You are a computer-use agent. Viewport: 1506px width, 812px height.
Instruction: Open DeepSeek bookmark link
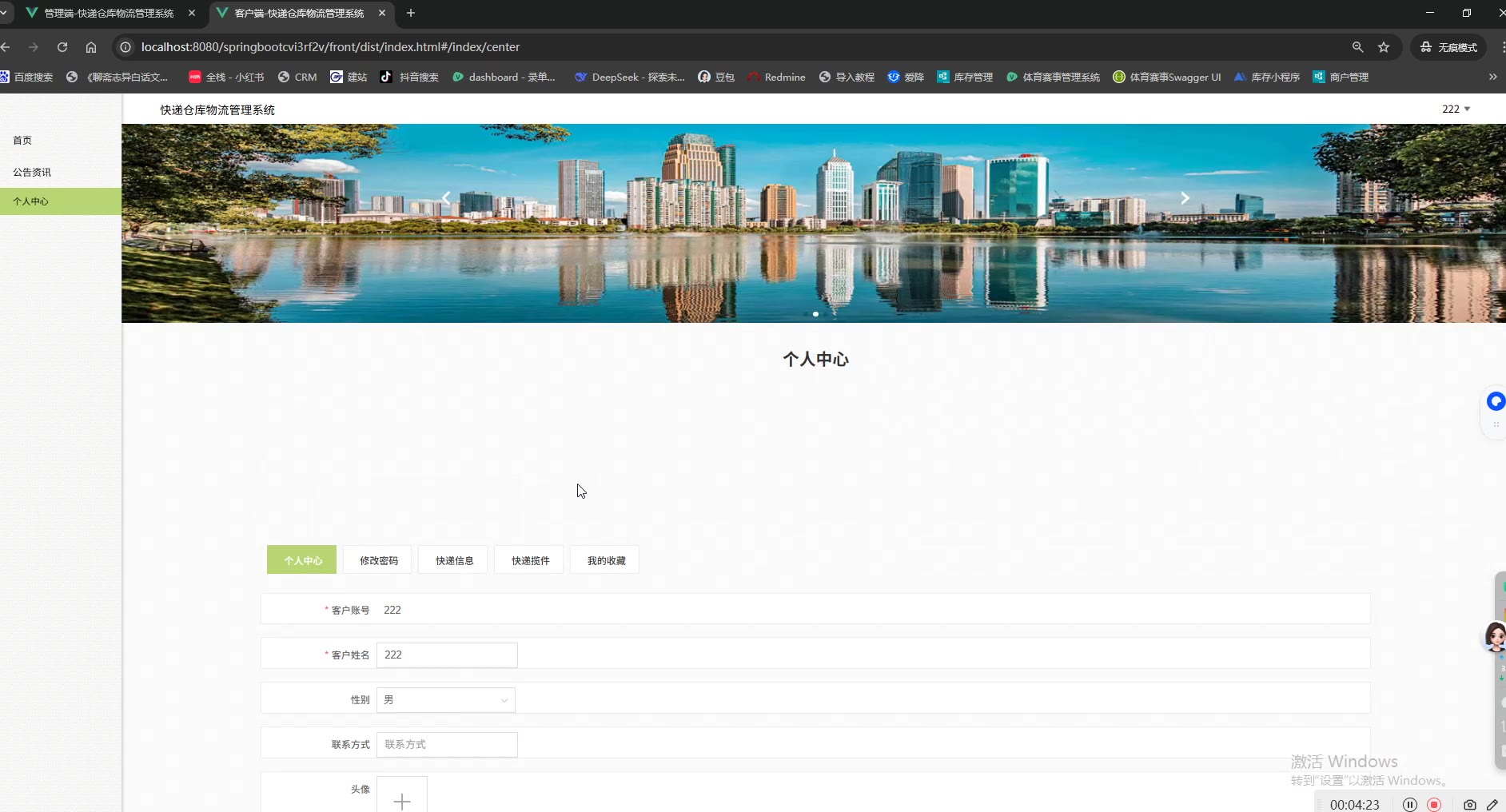[x=630, y=78]
